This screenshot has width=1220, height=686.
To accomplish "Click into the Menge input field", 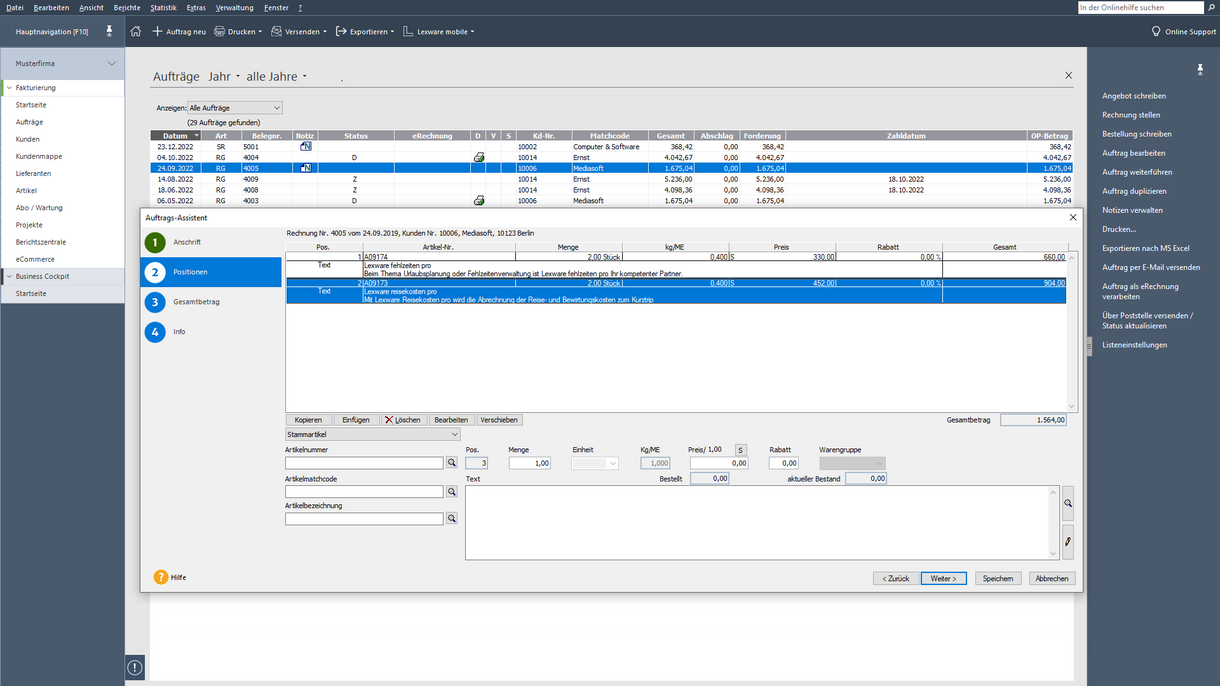I will [x=530, y=463].
